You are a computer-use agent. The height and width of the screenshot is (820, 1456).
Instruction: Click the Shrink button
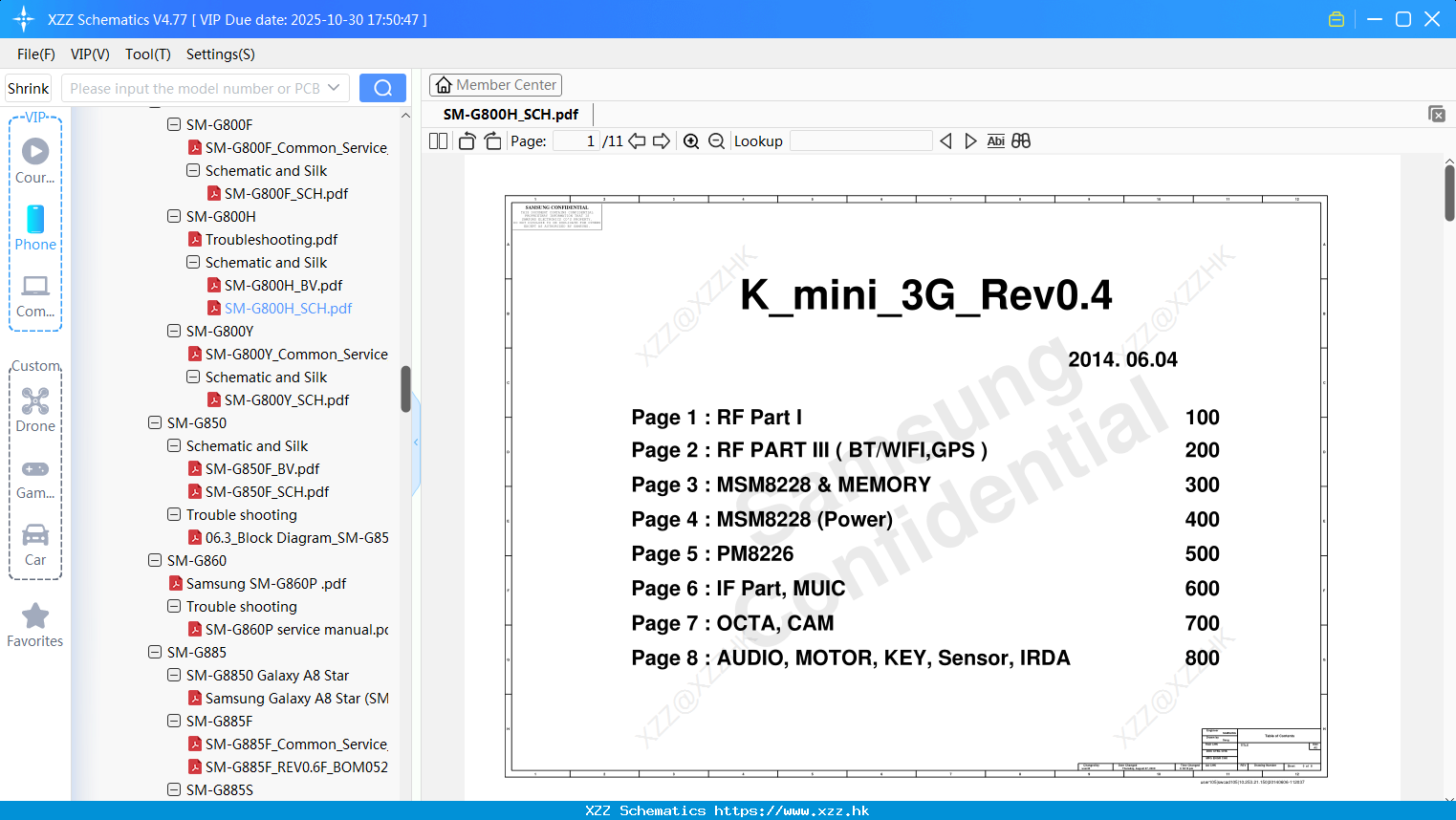click(29, 88)
